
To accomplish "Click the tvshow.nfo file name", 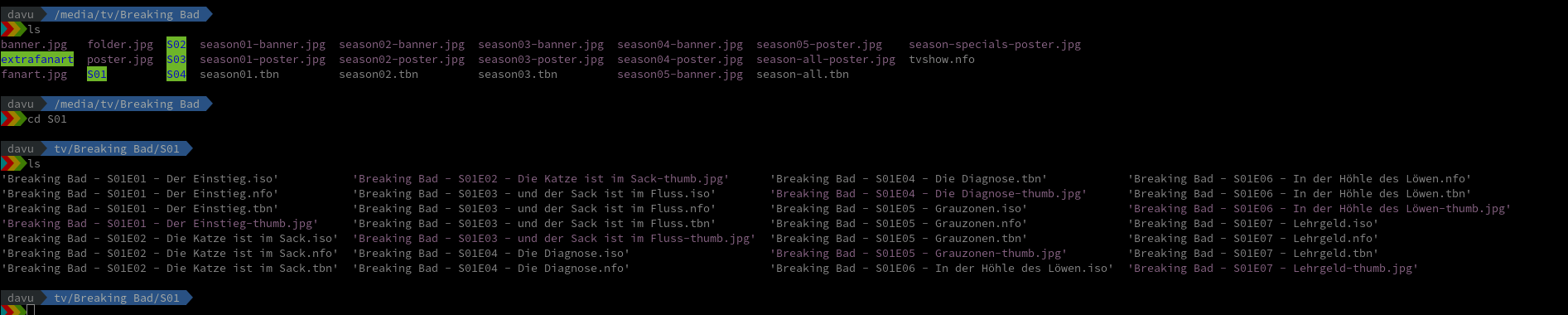I will tap(942, 60).
